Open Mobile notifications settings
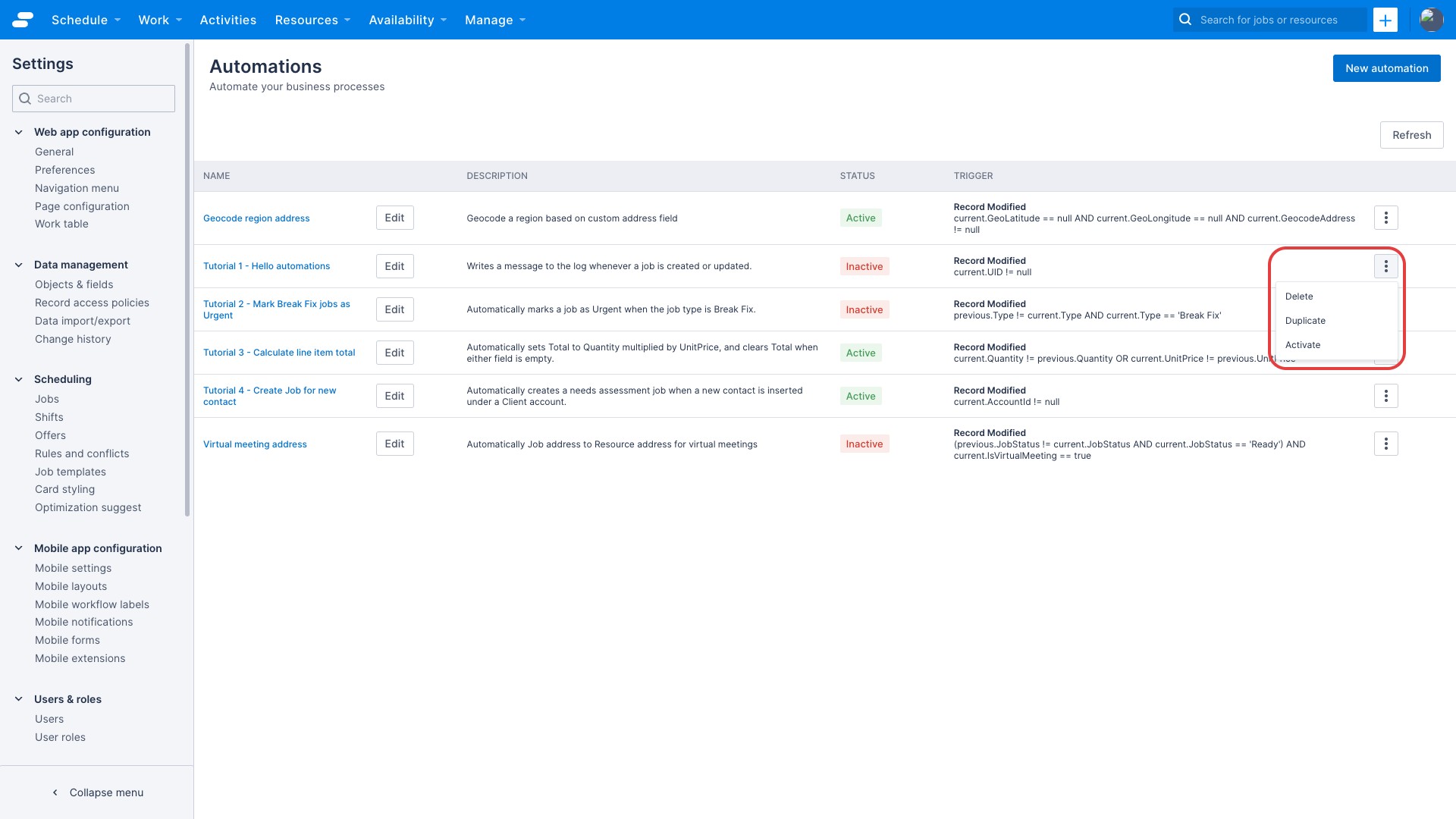 (84, 622)
